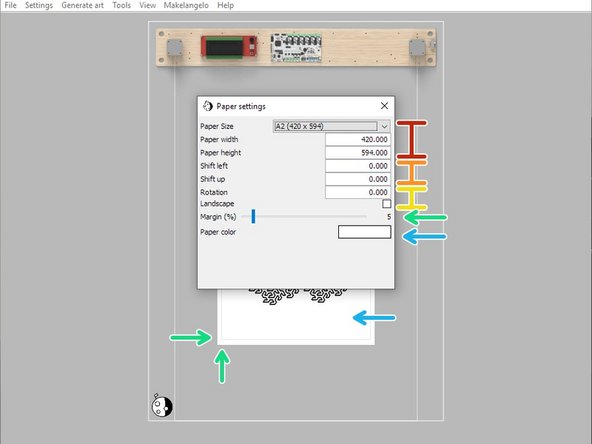Image resolution: width=592 pixels, height=444 pixels.
Task: Open the File menu
Action: [10, 5]
